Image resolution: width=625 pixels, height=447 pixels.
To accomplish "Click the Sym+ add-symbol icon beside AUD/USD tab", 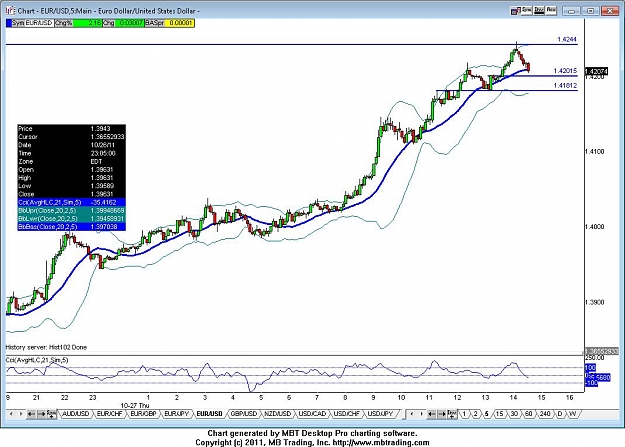I will pos(51,414).
